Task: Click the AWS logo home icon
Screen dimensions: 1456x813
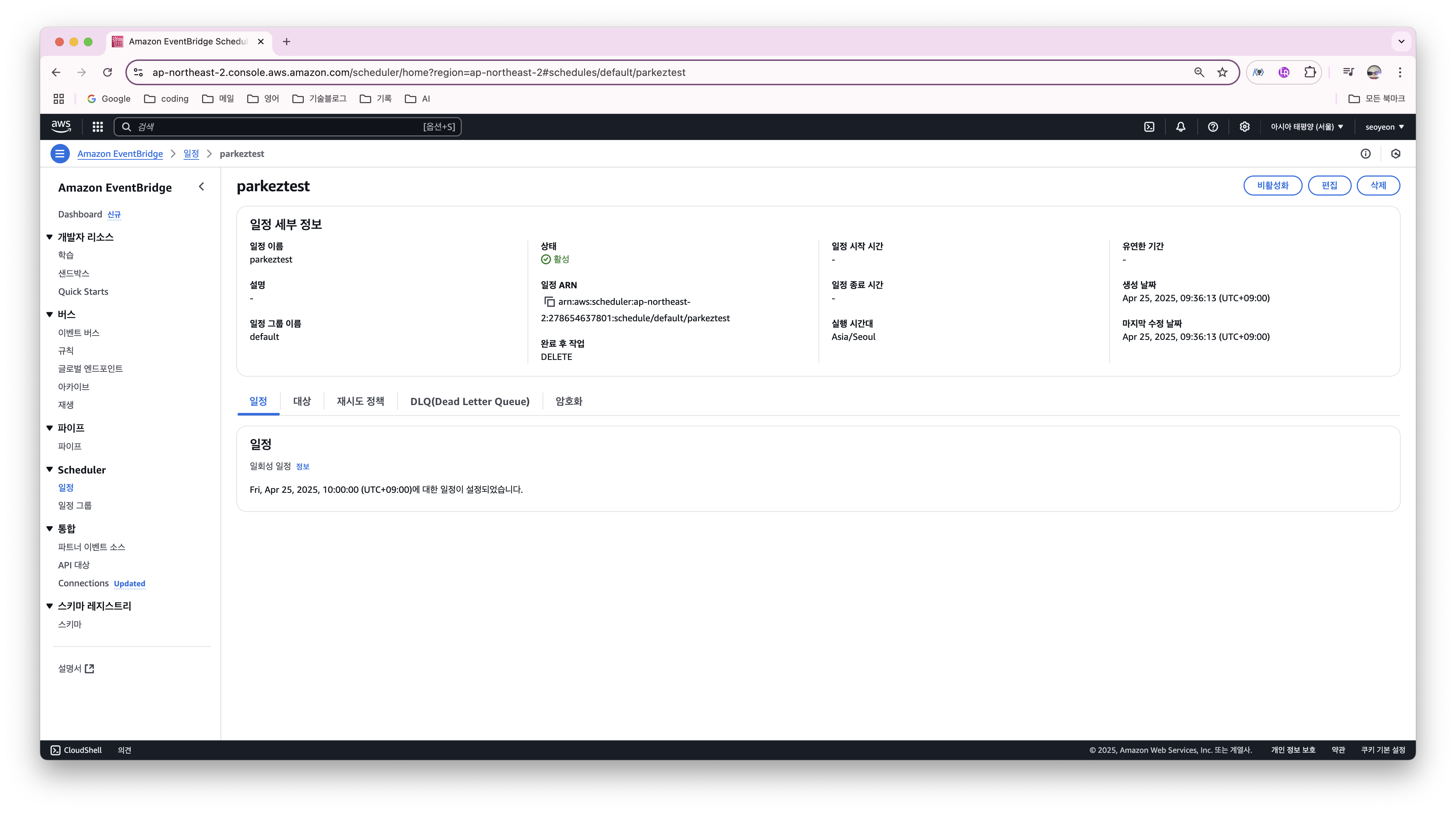Action: coord(61,126)
